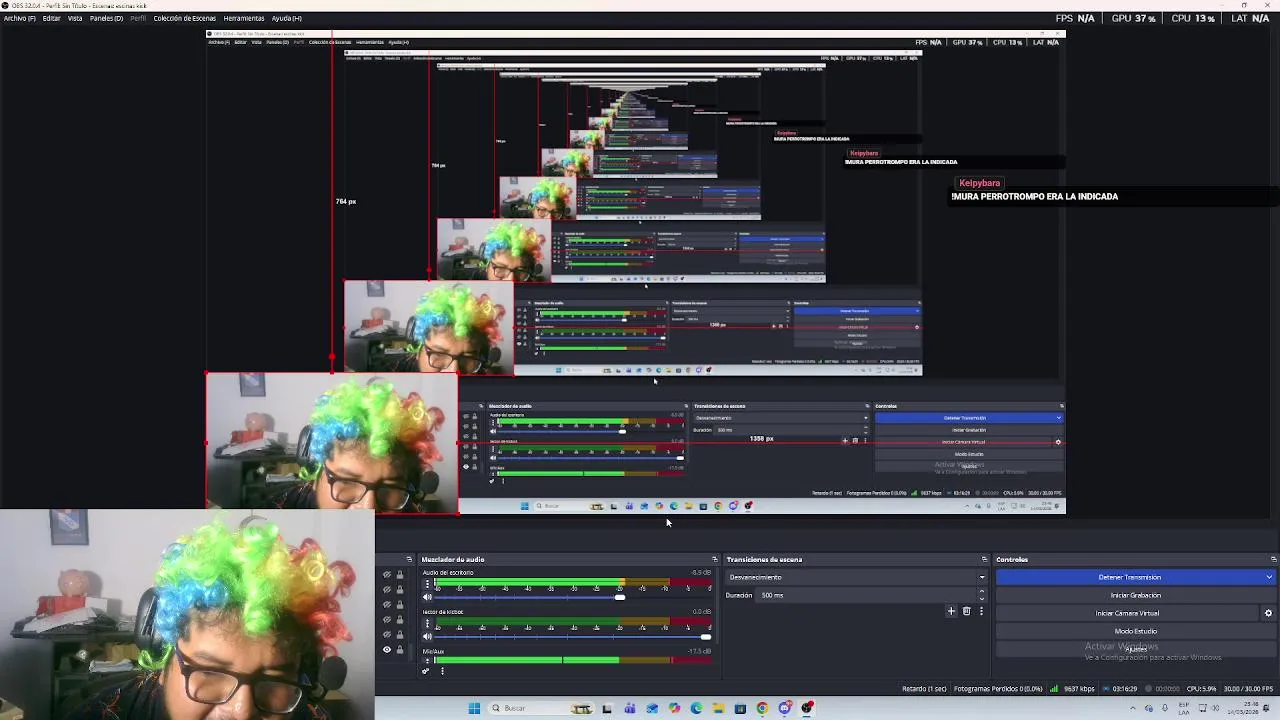
Task: Click Detener Transmisión button
Action: 1129,577
